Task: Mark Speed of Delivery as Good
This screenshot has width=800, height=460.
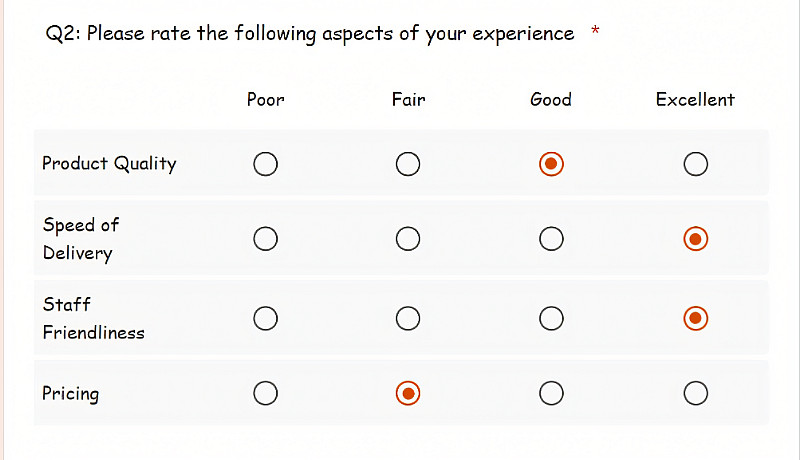Action: pos(551,239)
